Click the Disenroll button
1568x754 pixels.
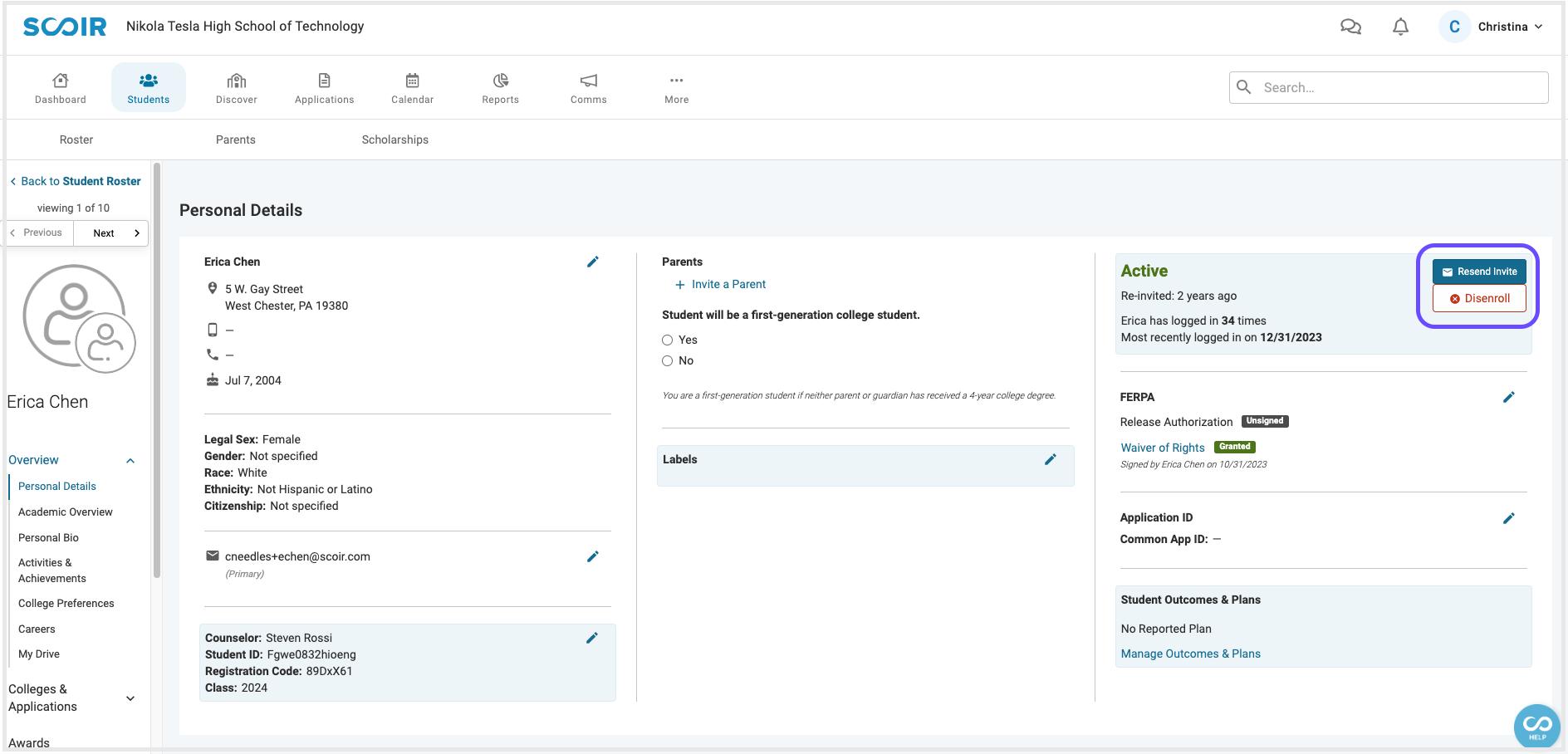click(x=1479, y=298)
